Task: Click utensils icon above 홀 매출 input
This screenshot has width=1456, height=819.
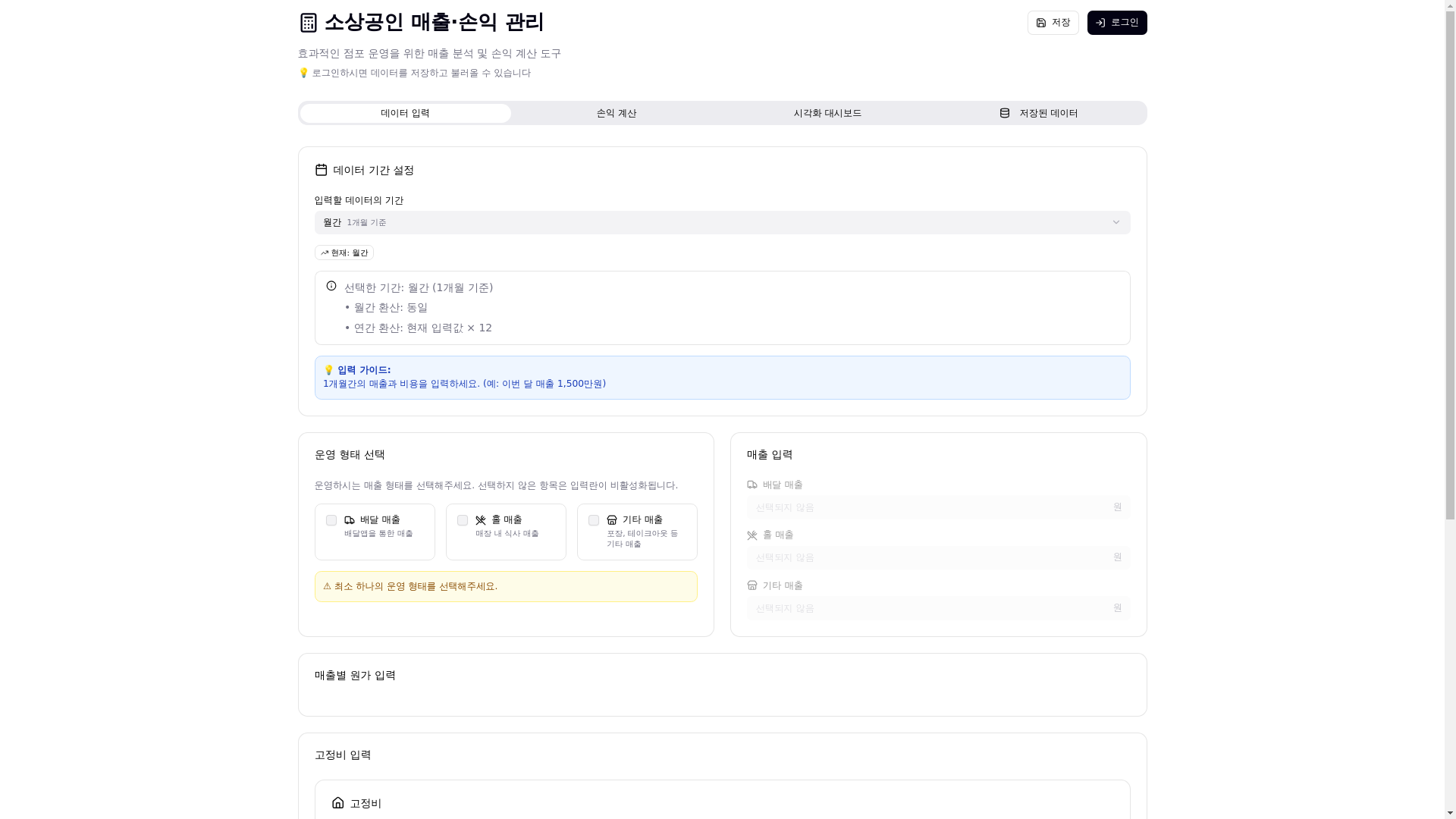Action: coord(752,535)
